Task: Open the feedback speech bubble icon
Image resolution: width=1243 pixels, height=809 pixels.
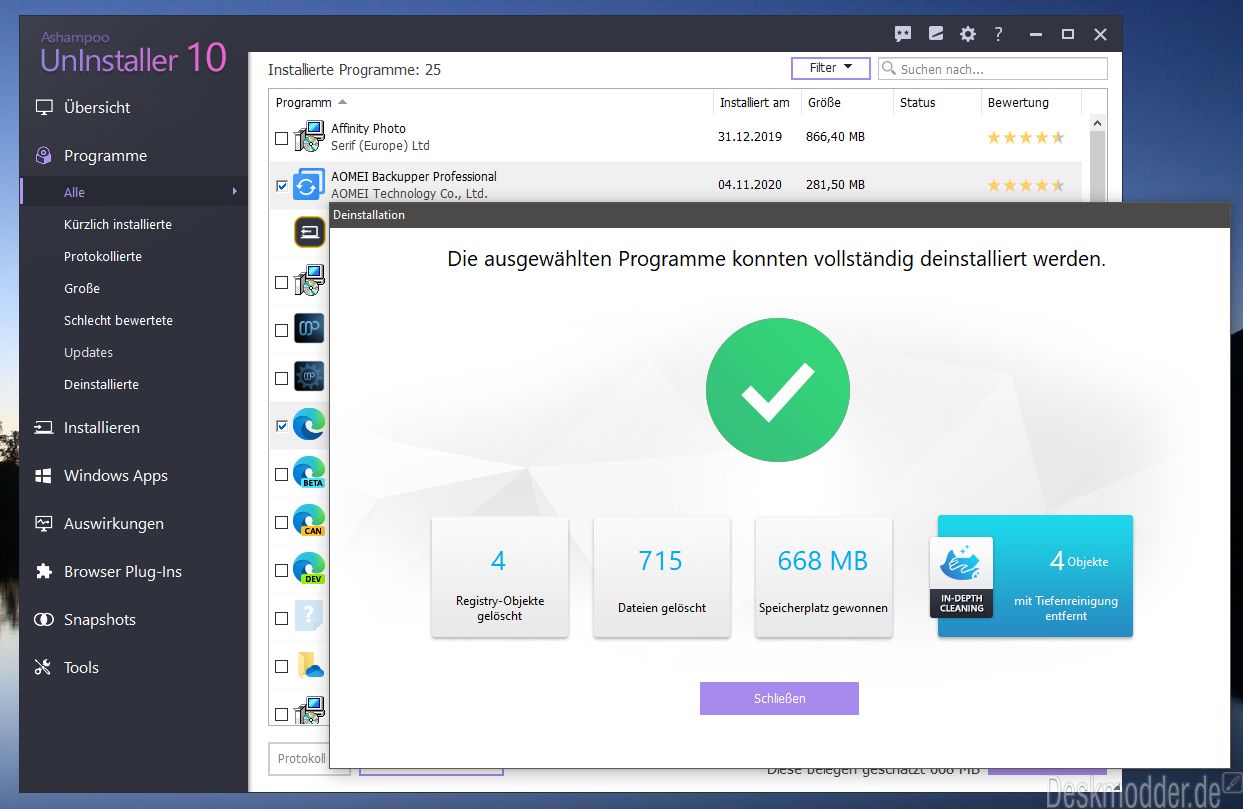Action: click(x=903, y=34)
